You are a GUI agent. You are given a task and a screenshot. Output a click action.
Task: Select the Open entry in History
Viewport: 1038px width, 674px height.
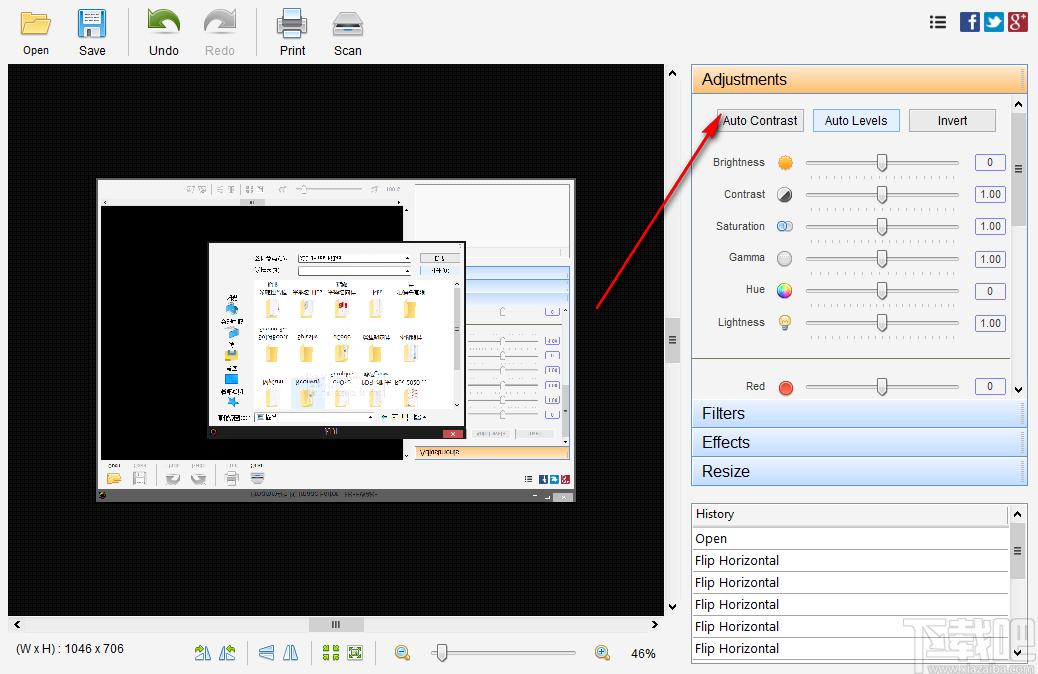[851, 538]
